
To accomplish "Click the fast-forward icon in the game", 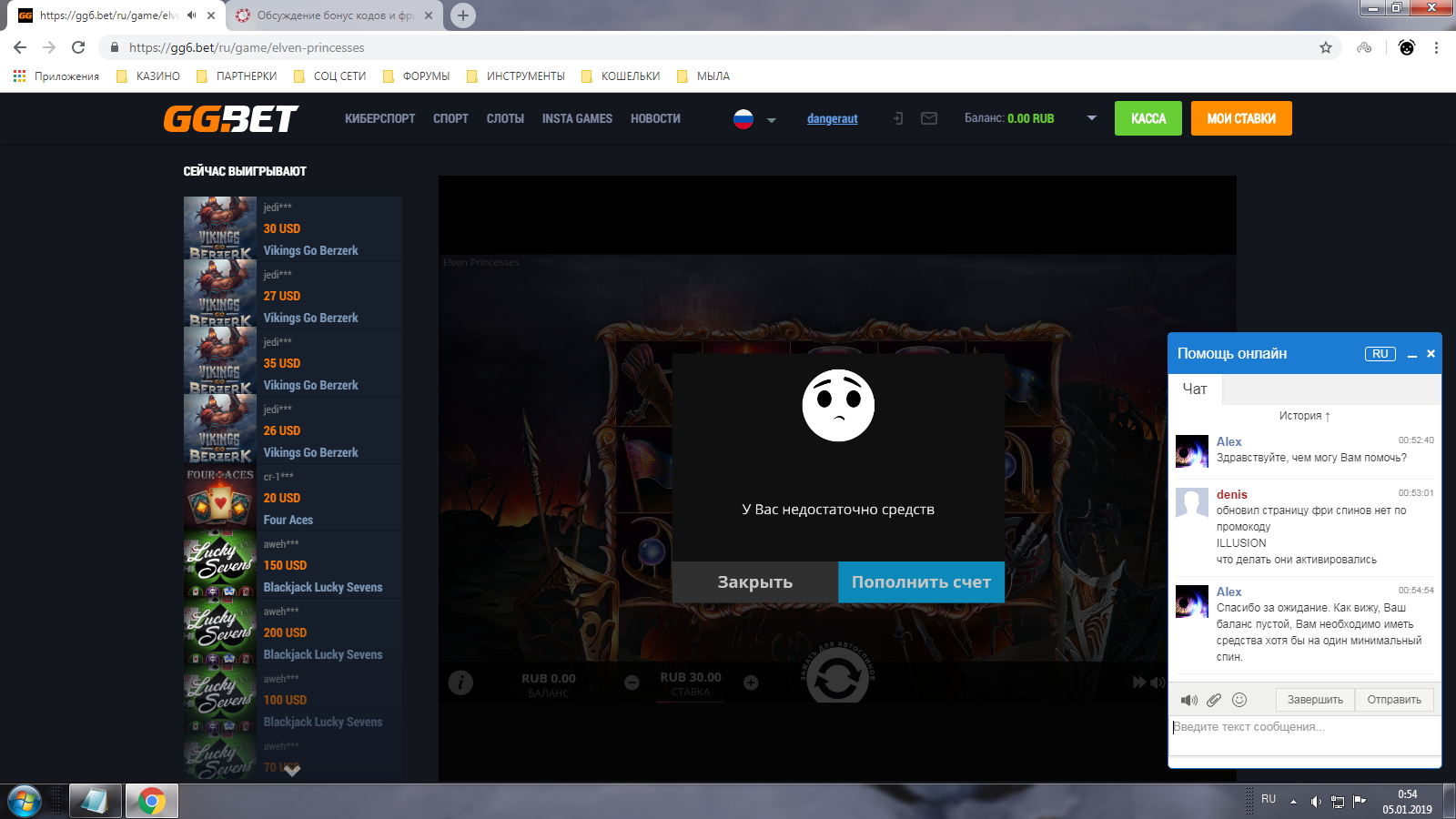I will (1138, 682).
